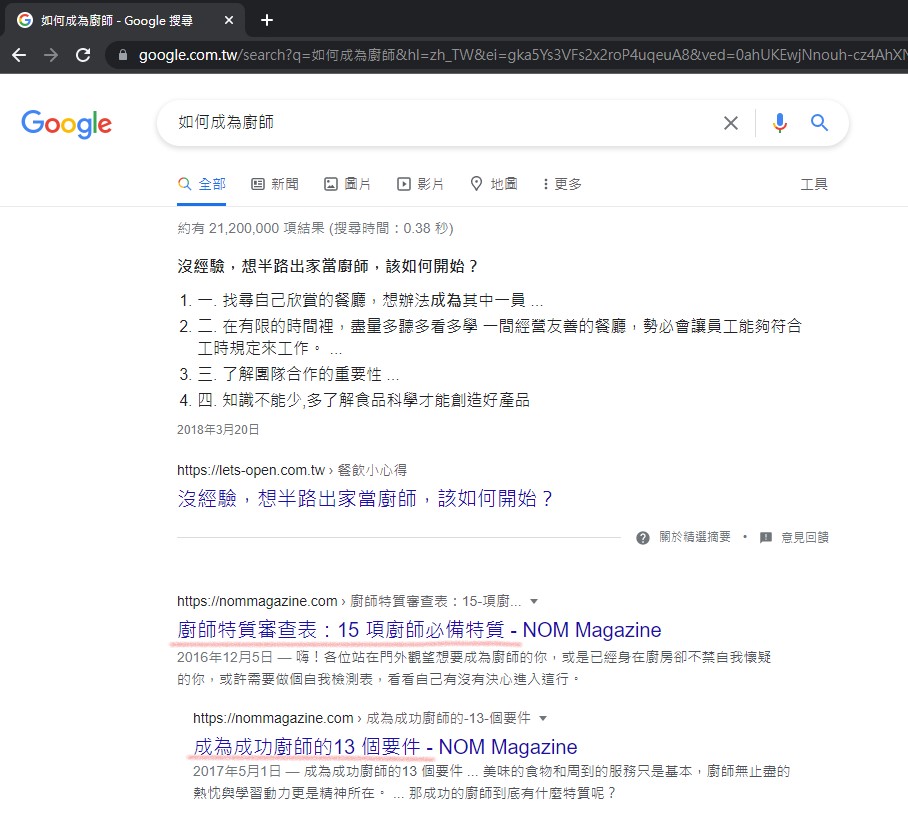Click snippet item 知識不能少,多了解食品科學
Viewport: 908px width, 826px height.
pyautogui.click(x=375, y=400)
